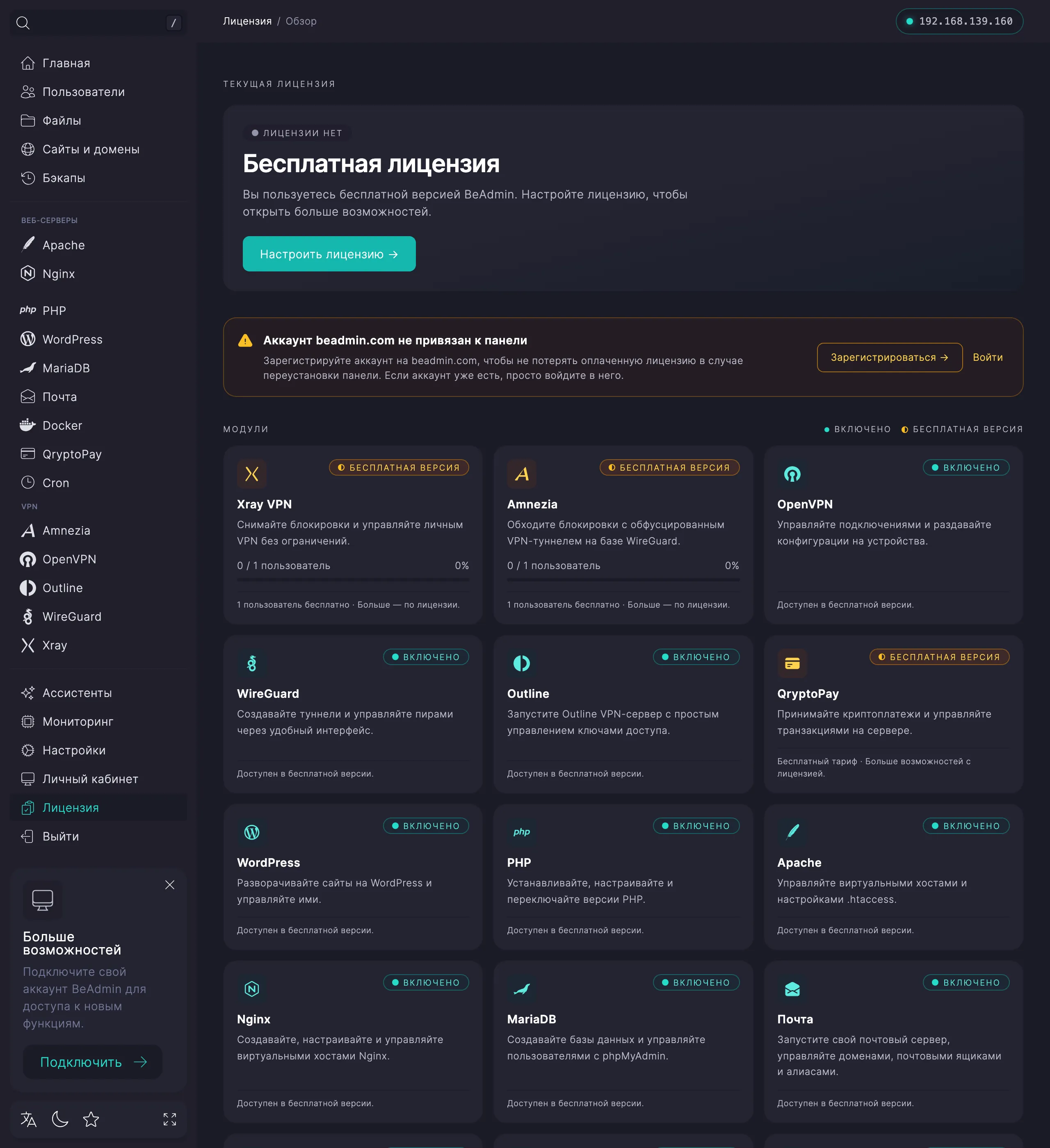Screen dimensions: 1050x1148
Task: Toggle fullscreen with the expand icon
Action: [170, 1119]
